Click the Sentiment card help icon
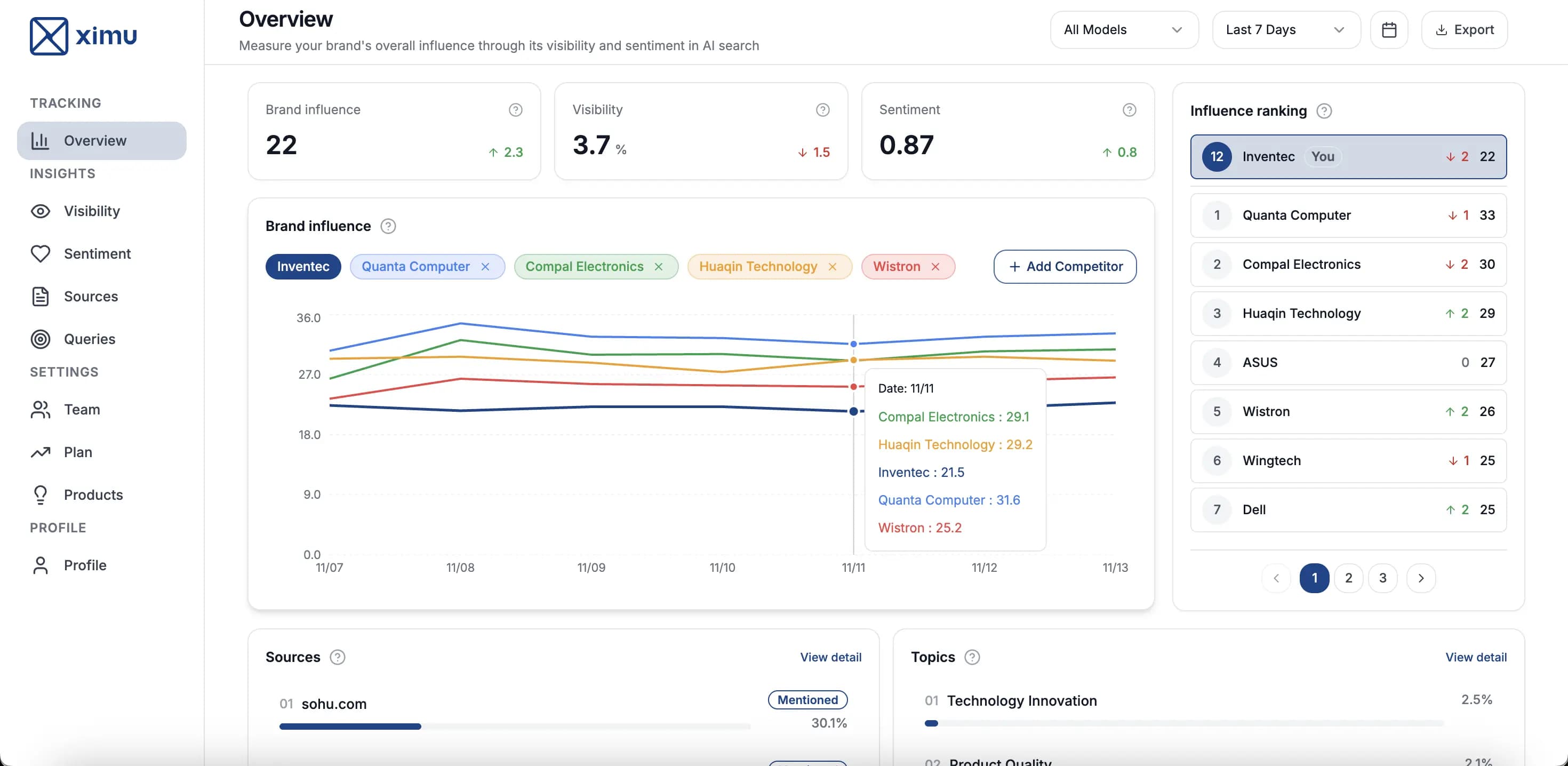The height and width of the screenshot is (766, 1568). (1129, 109)
